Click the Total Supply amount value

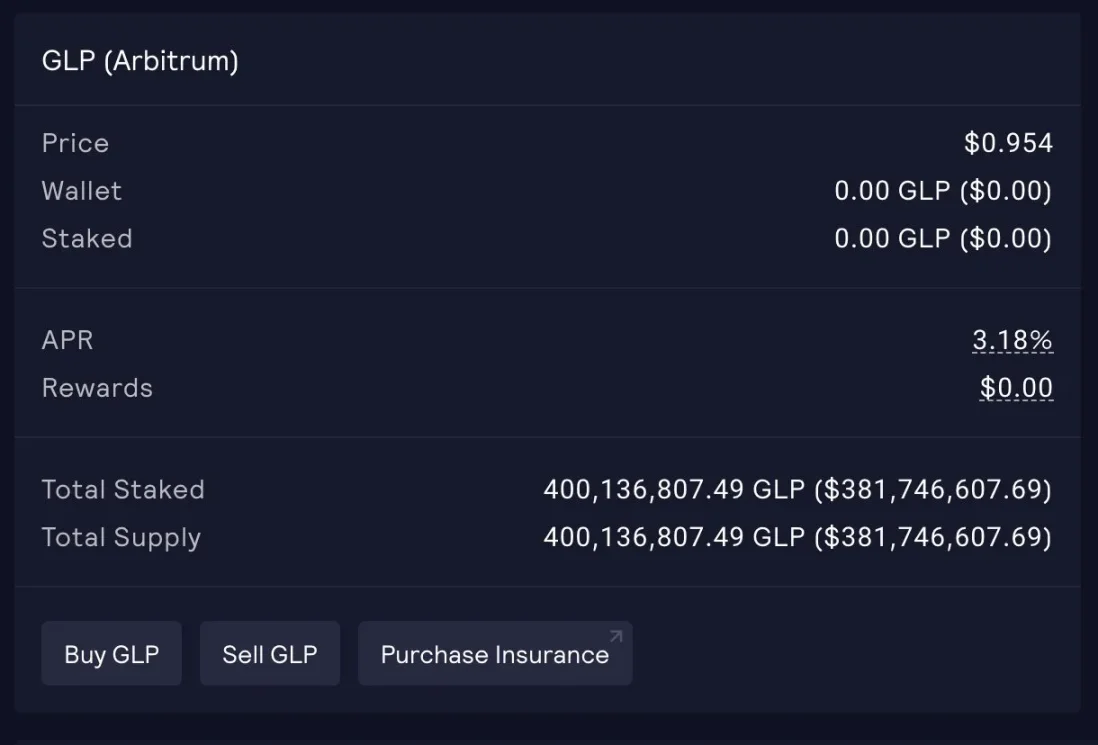[x=797, y=538]
